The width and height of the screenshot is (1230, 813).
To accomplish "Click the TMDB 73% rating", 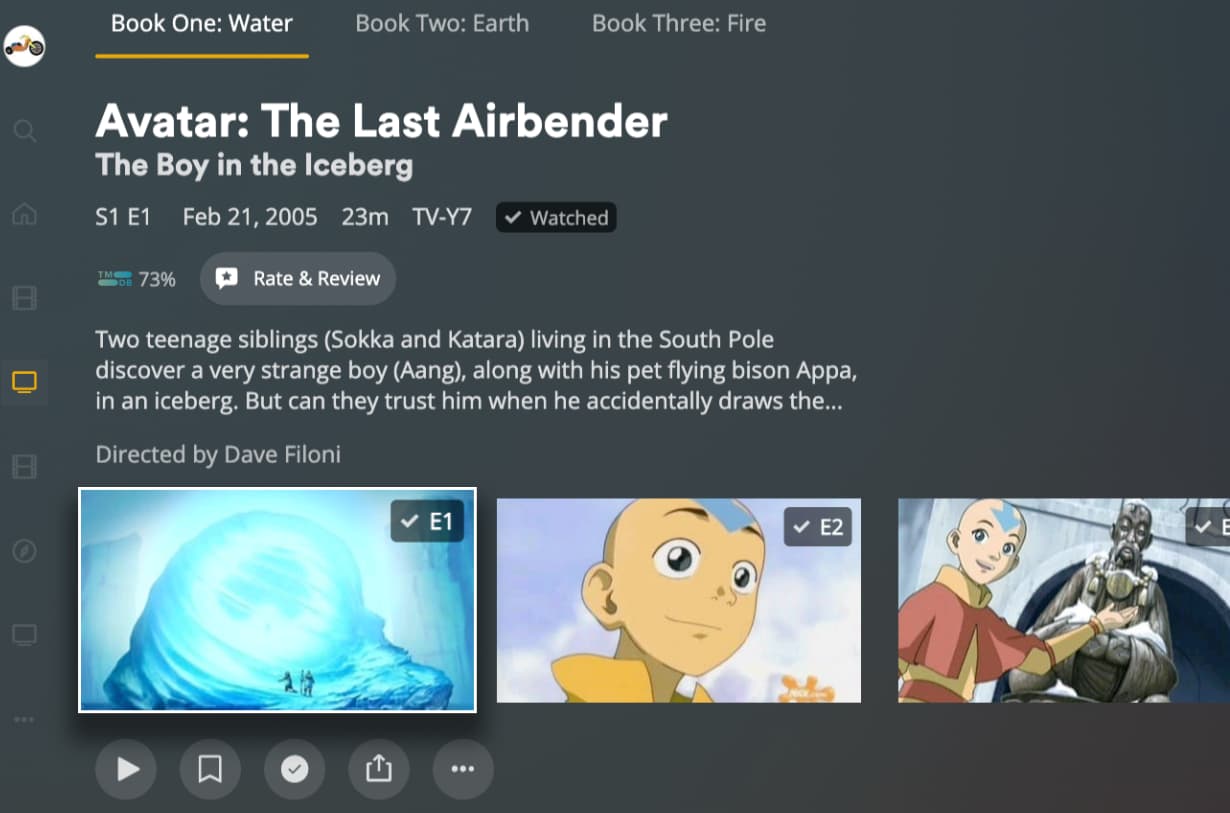I will (x=137, y=279).
